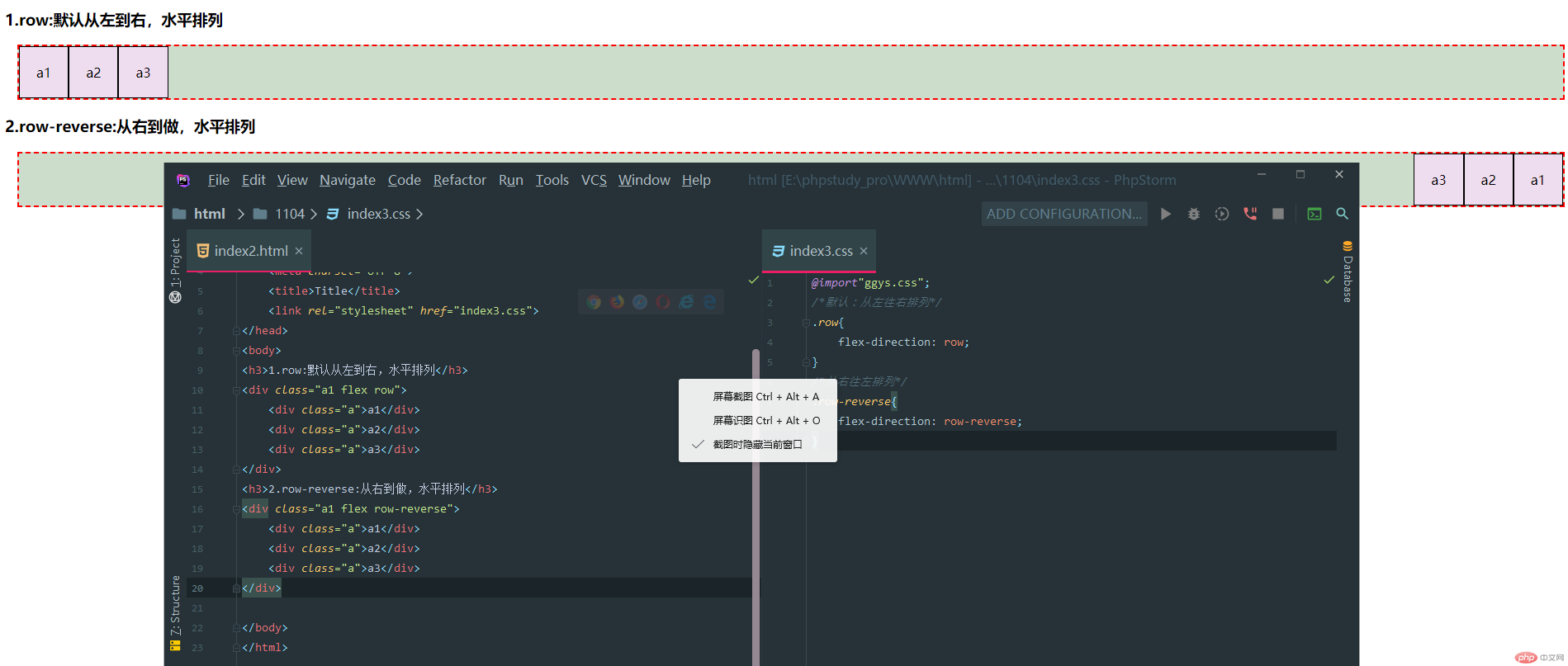Select 屏幕截图 Ctrl+Alt+A menu entry
Image resolution: width=1568 pixels, height=666 pixels.
(758, 397)
